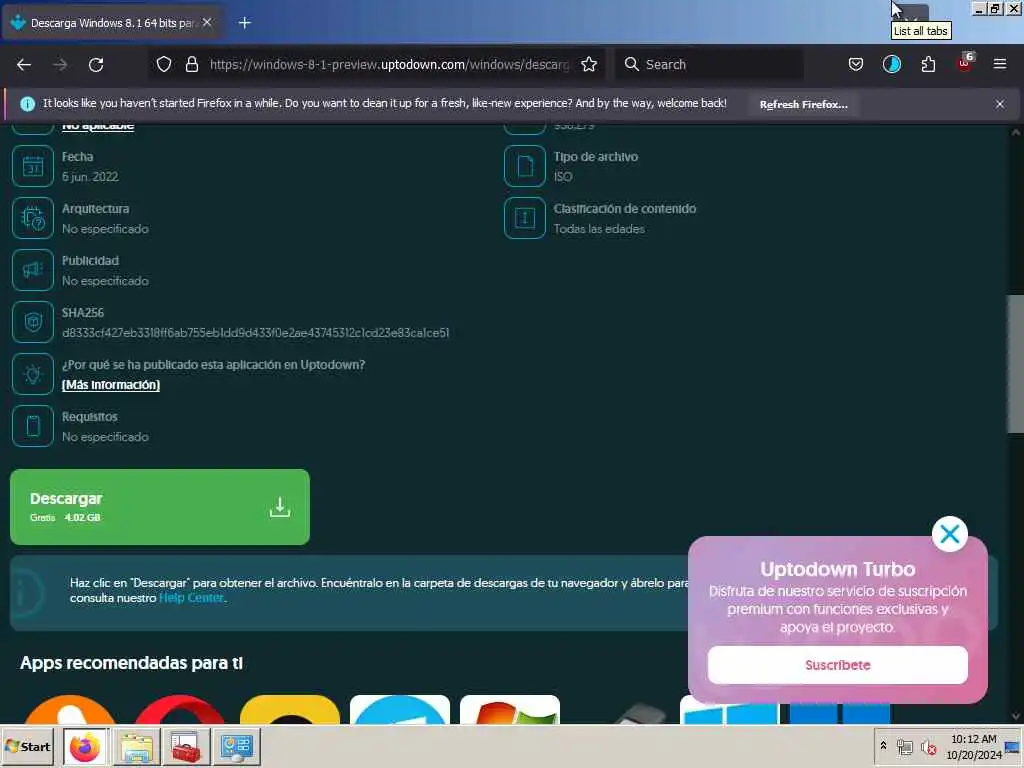Open the Help Center link
The image size is (1024, 768).
click(x=191, y=598)
